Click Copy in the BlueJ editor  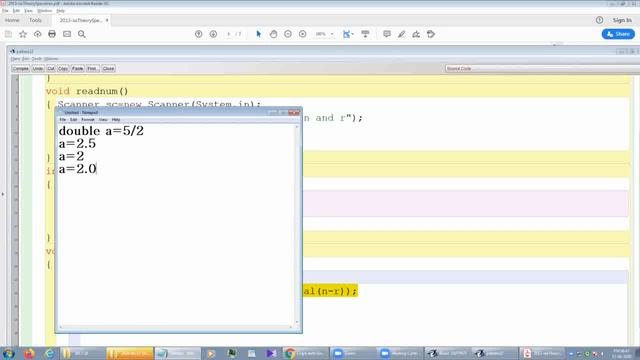[x=63, y=69]
